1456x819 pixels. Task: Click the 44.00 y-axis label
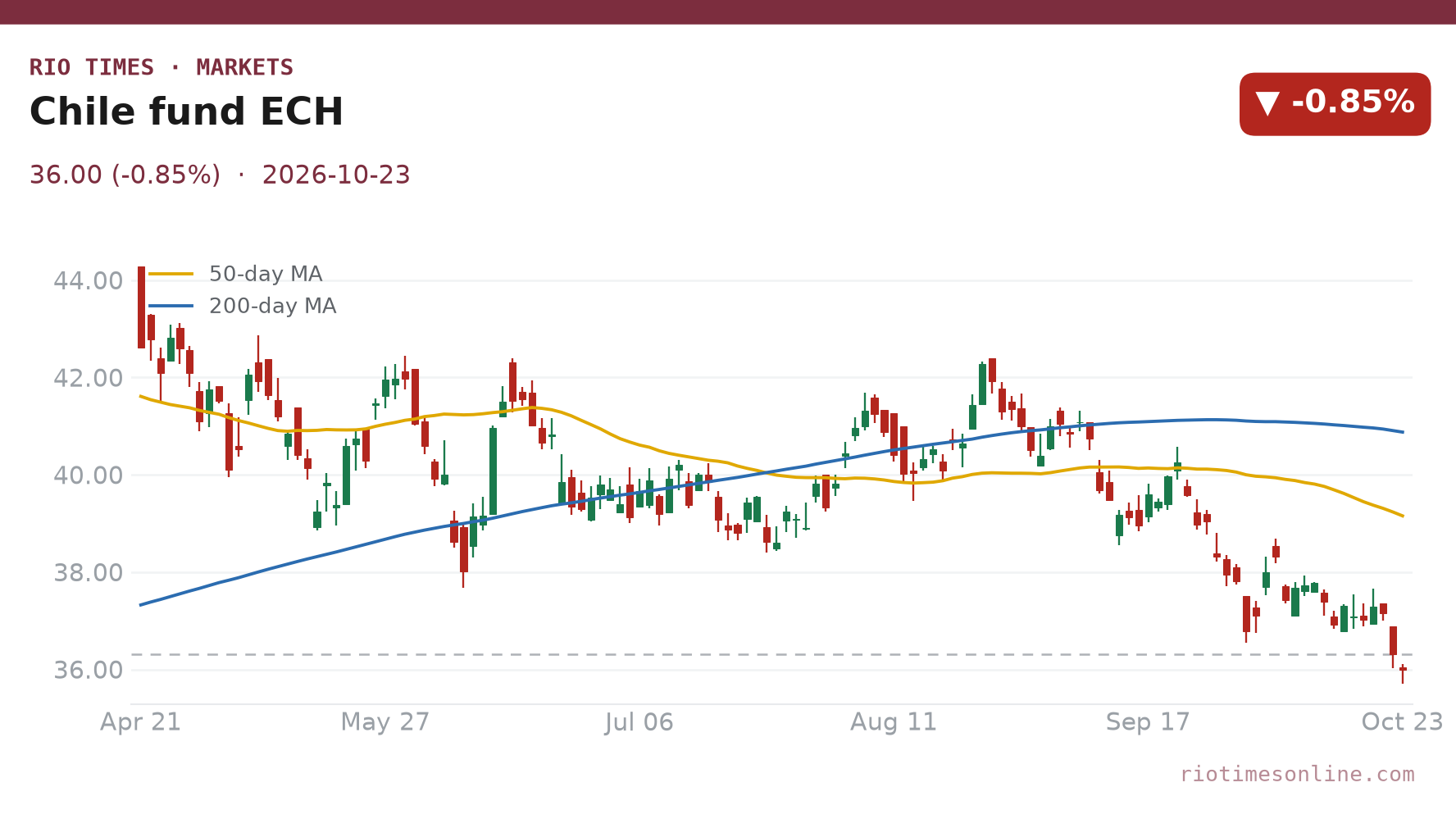pos(89,281)
